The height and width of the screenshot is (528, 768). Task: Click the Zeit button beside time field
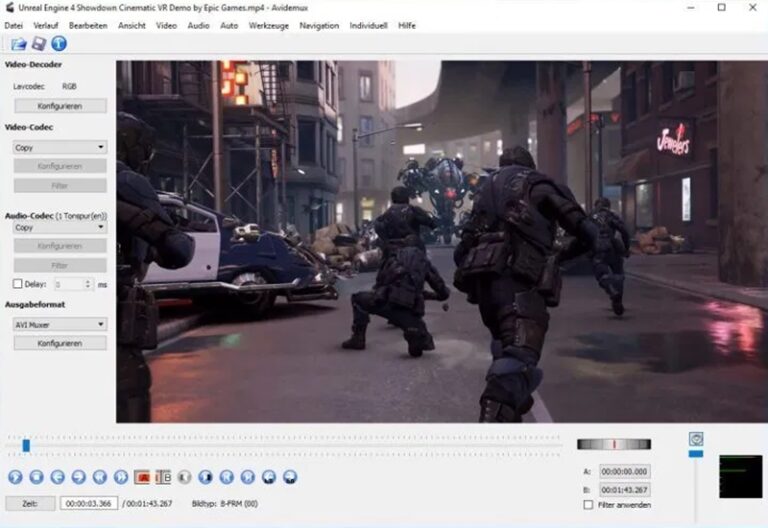(30, 503)
